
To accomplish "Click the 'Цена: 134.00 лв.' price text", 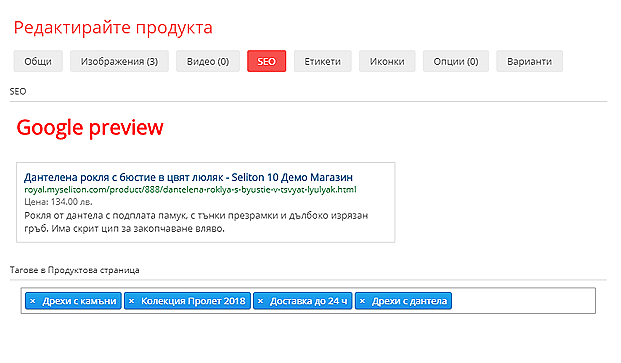I will coord(58,202).
